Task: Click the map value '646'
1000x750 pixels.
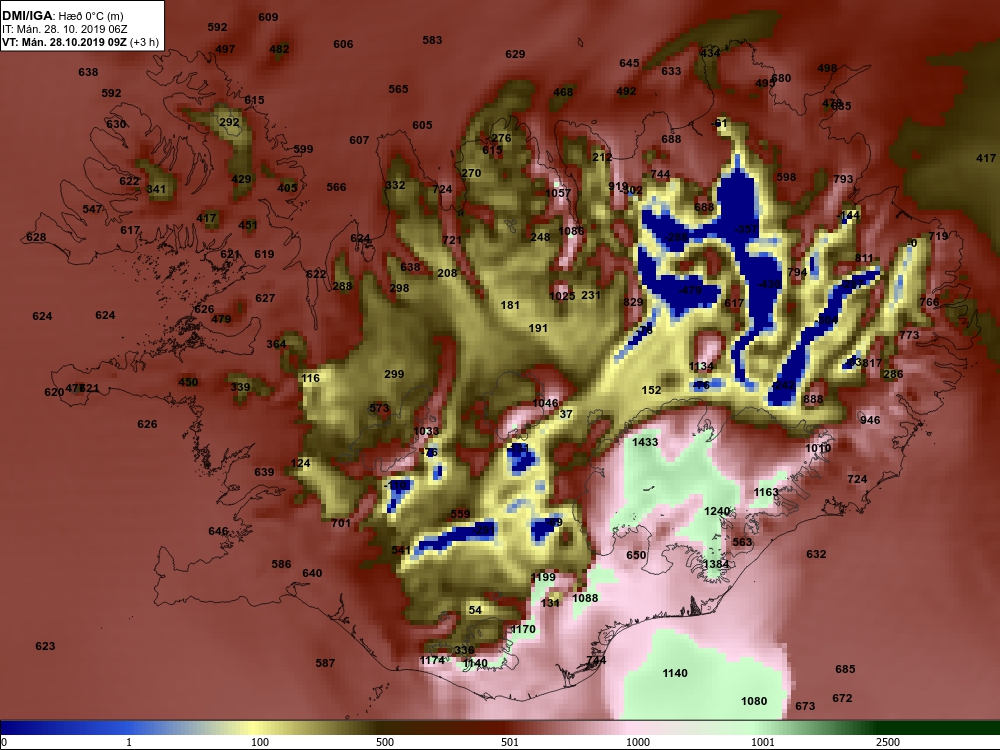Action: coord(218,531)
